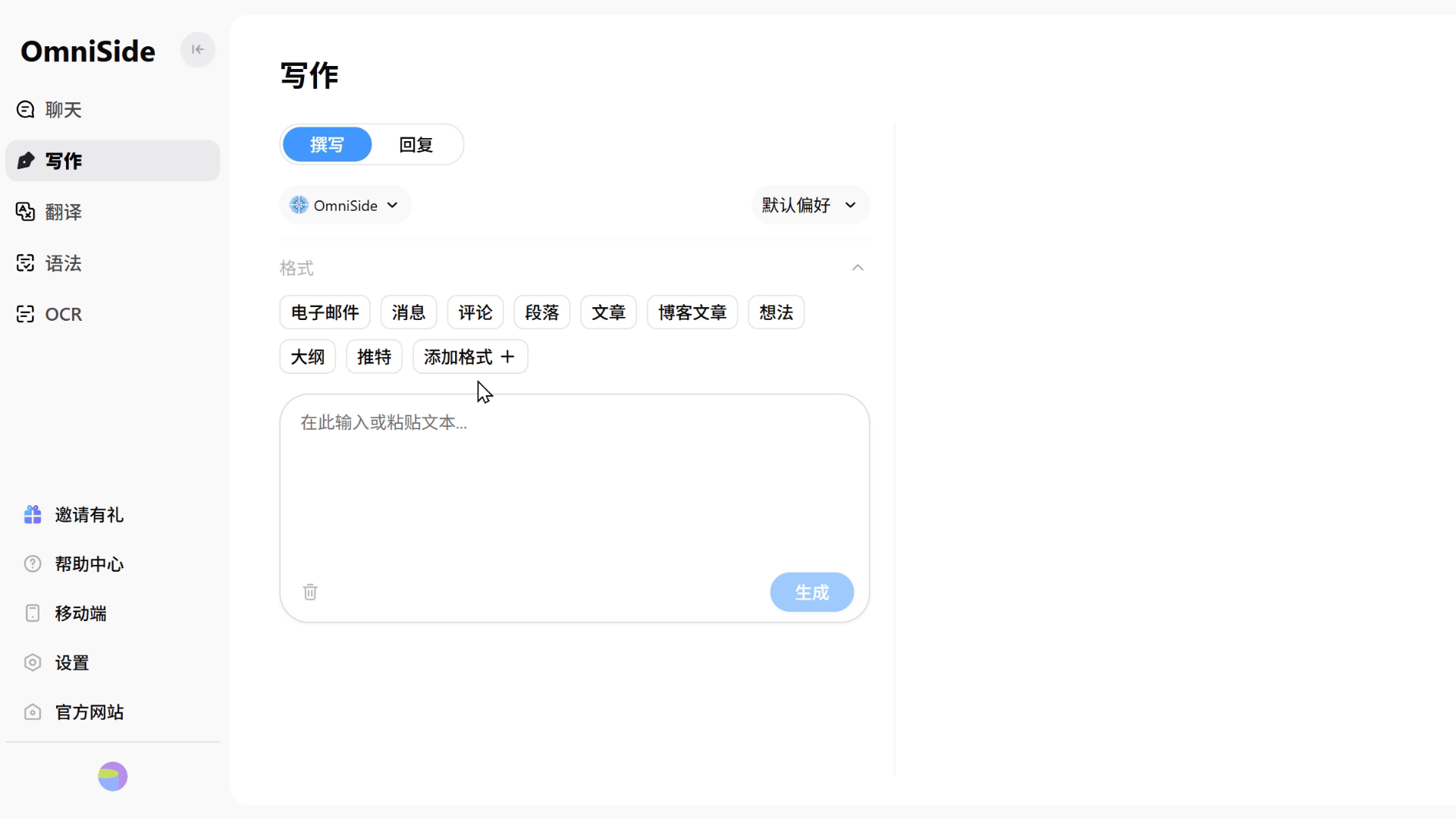The image size is (1456, 819).
Task: Click the Generate (生成) button
Action: coord(811,592)
